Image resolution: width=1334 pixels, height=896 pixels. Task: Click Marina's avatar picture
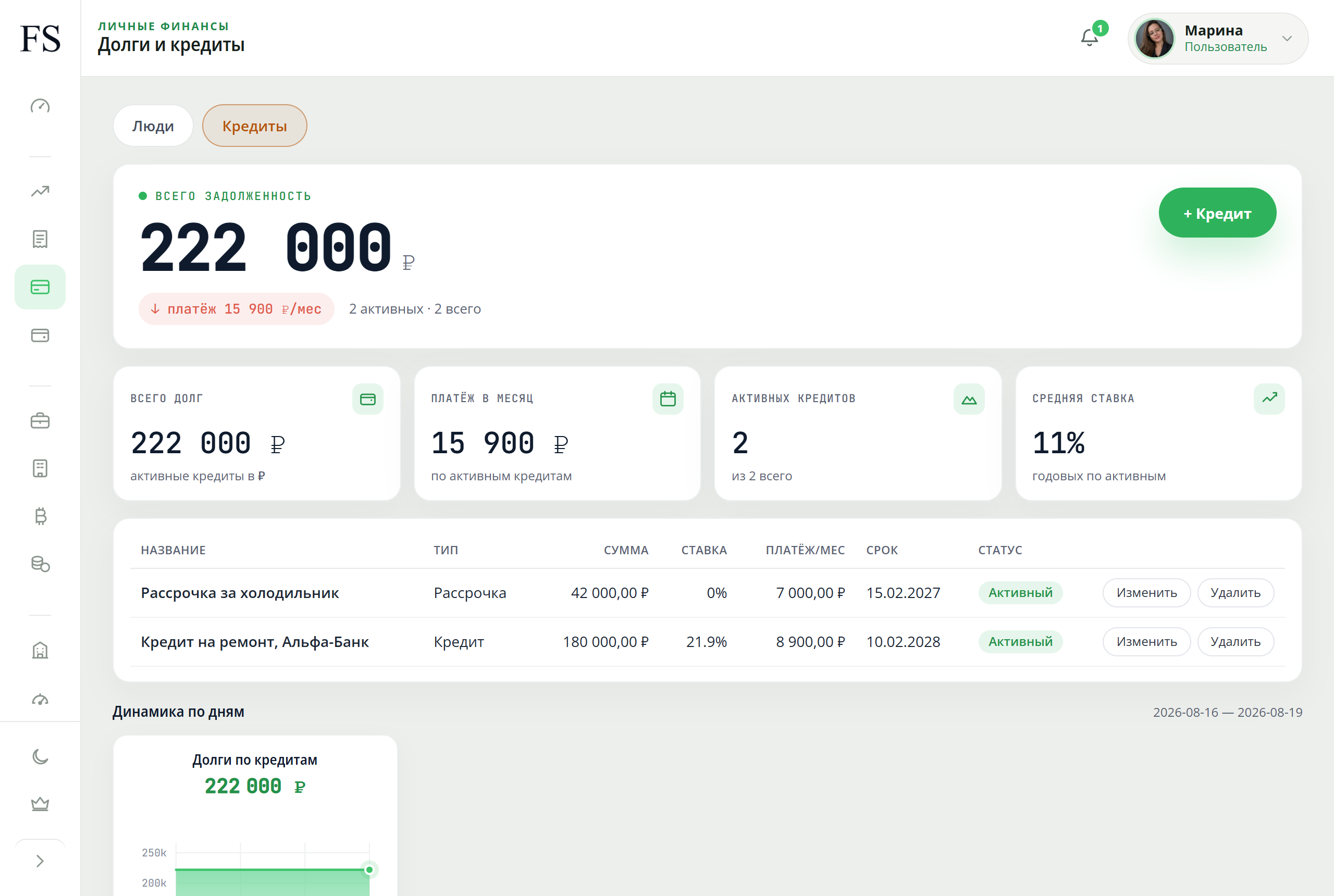pos(1155,38)
